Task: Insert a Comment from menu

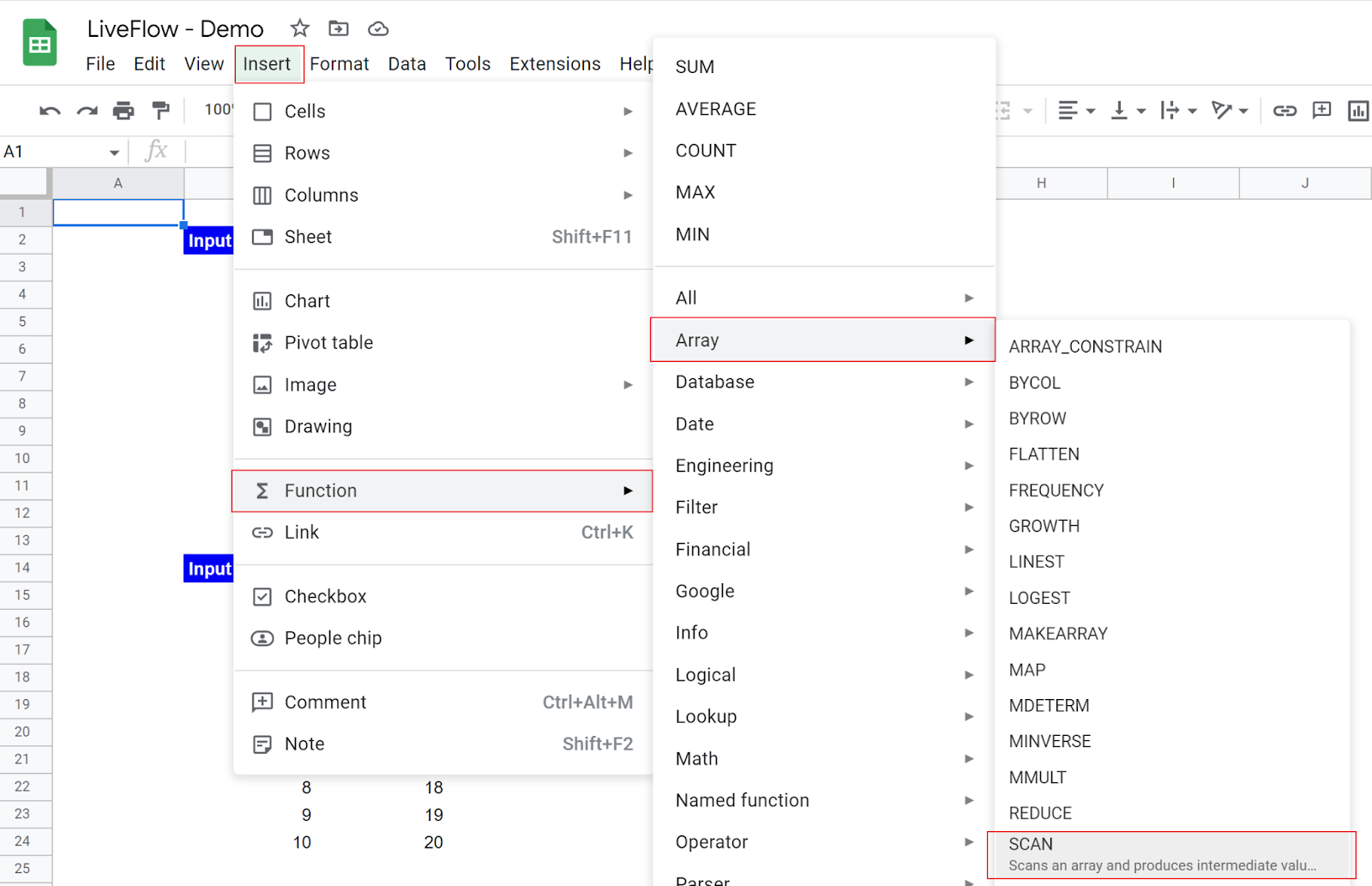Action: (x=442, y=702)
